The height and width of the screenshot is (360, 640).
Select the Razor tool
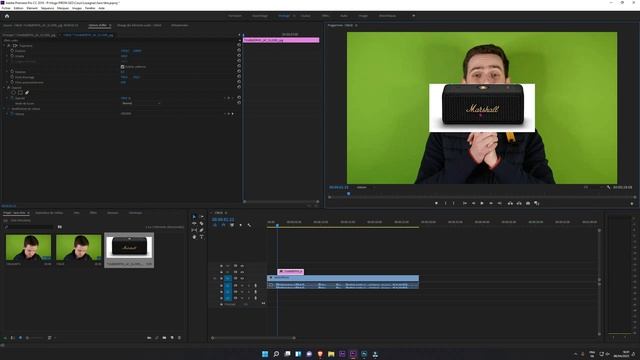tap(202, 223)
